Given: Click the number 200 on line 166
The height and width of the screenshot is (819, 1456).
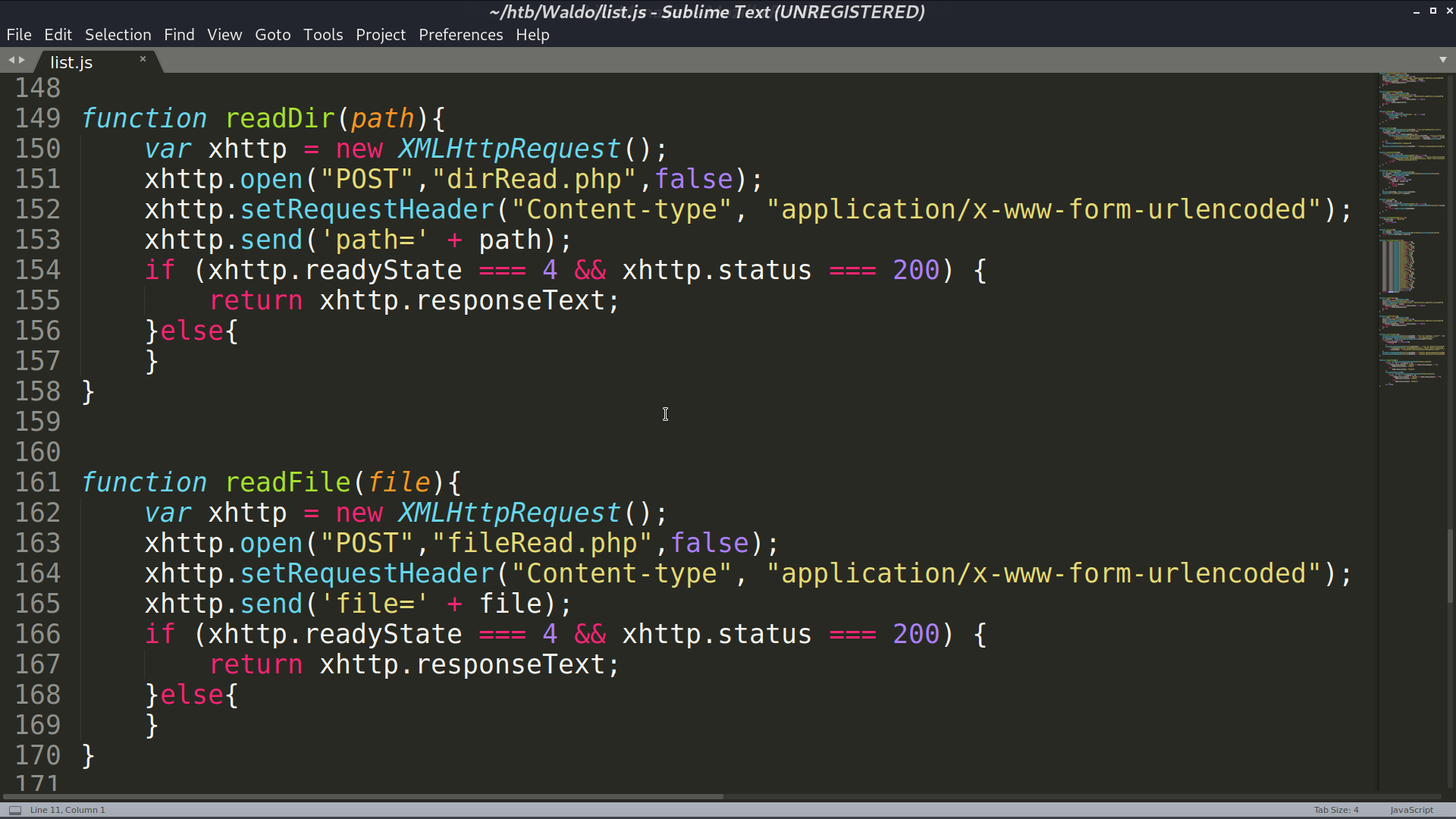Looking at the screenshot, I should 916,634.
